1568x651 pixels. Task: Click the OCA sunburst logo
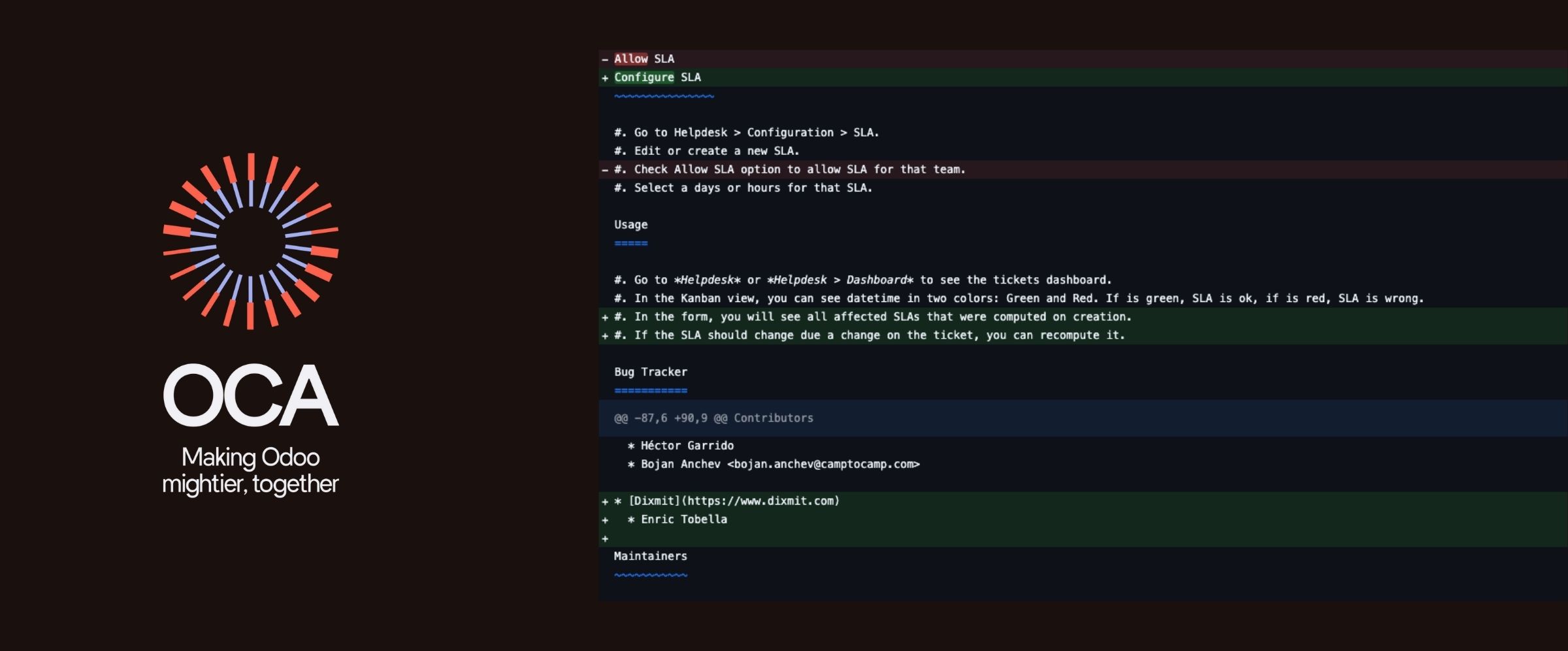[251, 241]
